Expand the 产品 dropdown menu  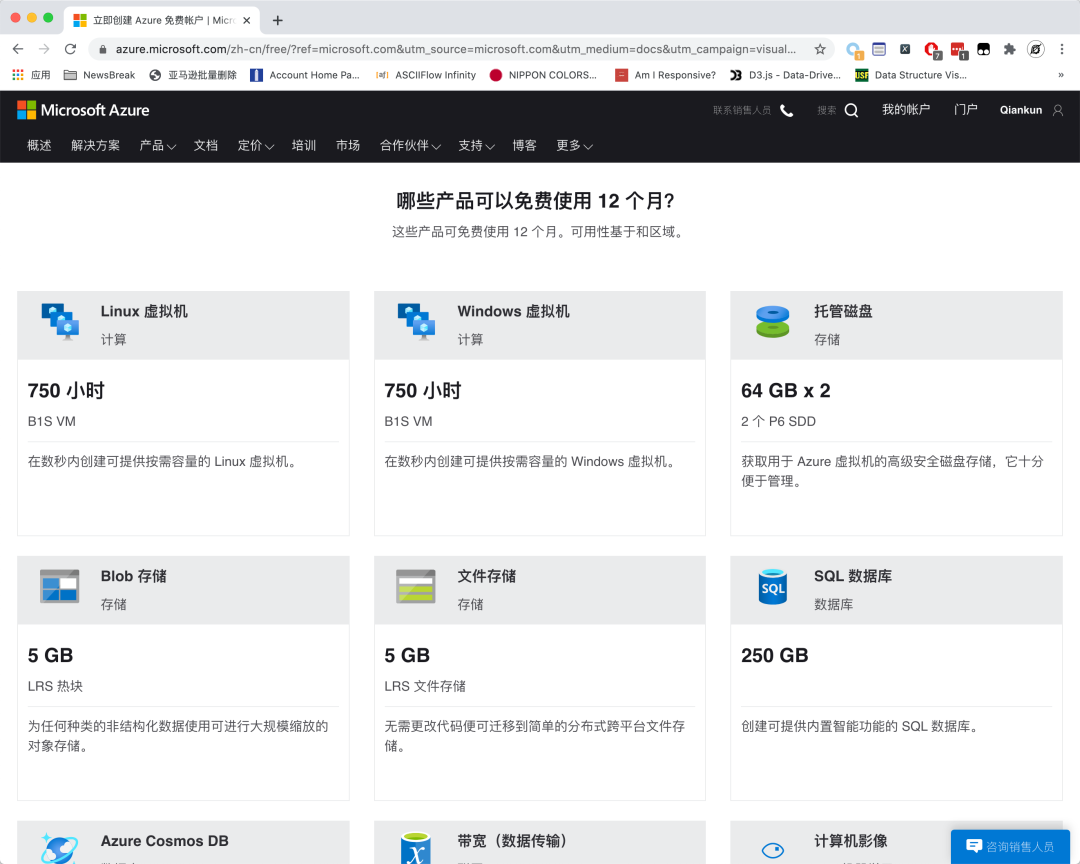[x=158, y=145]
